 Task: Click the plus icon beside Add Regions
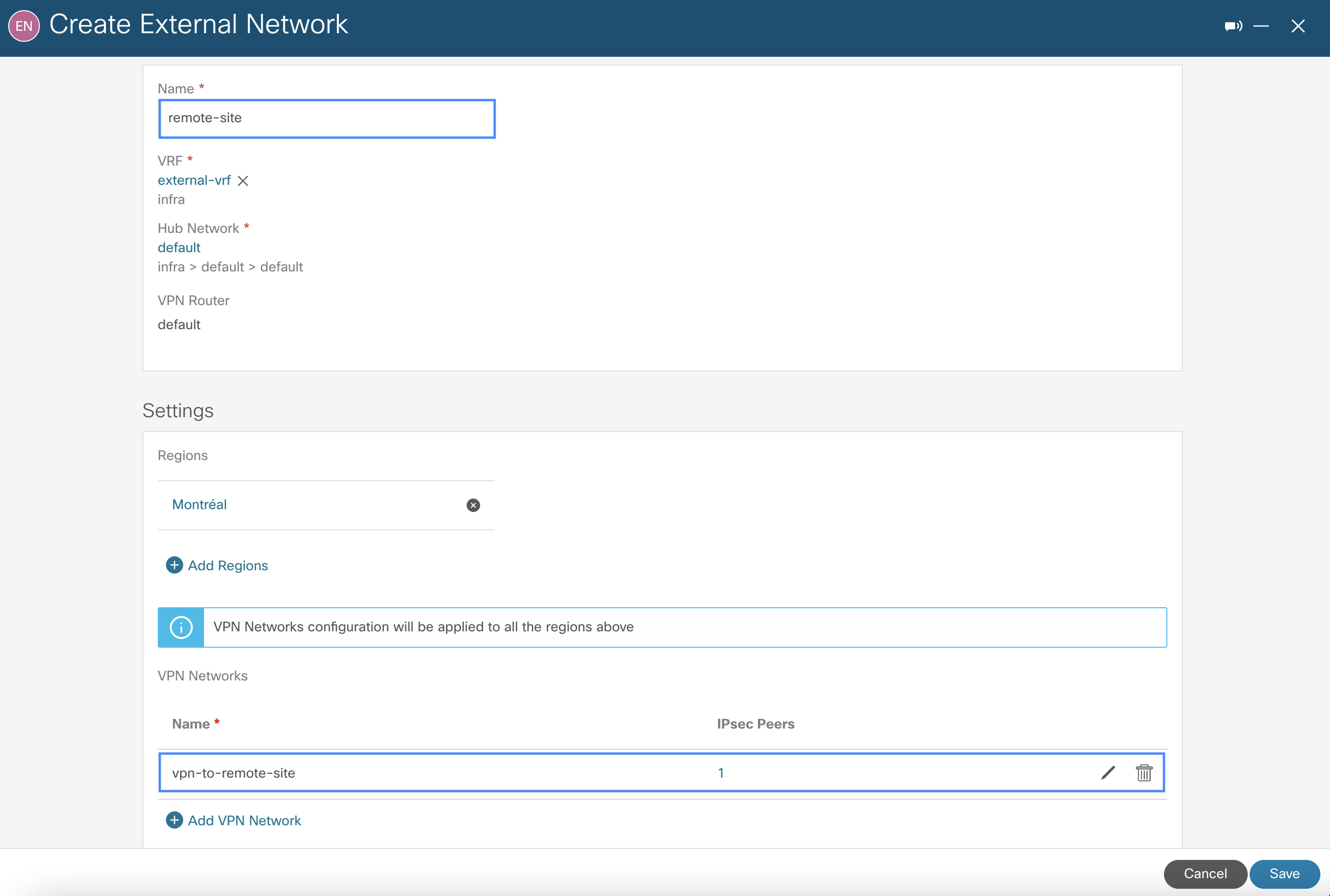pos(174,565)
